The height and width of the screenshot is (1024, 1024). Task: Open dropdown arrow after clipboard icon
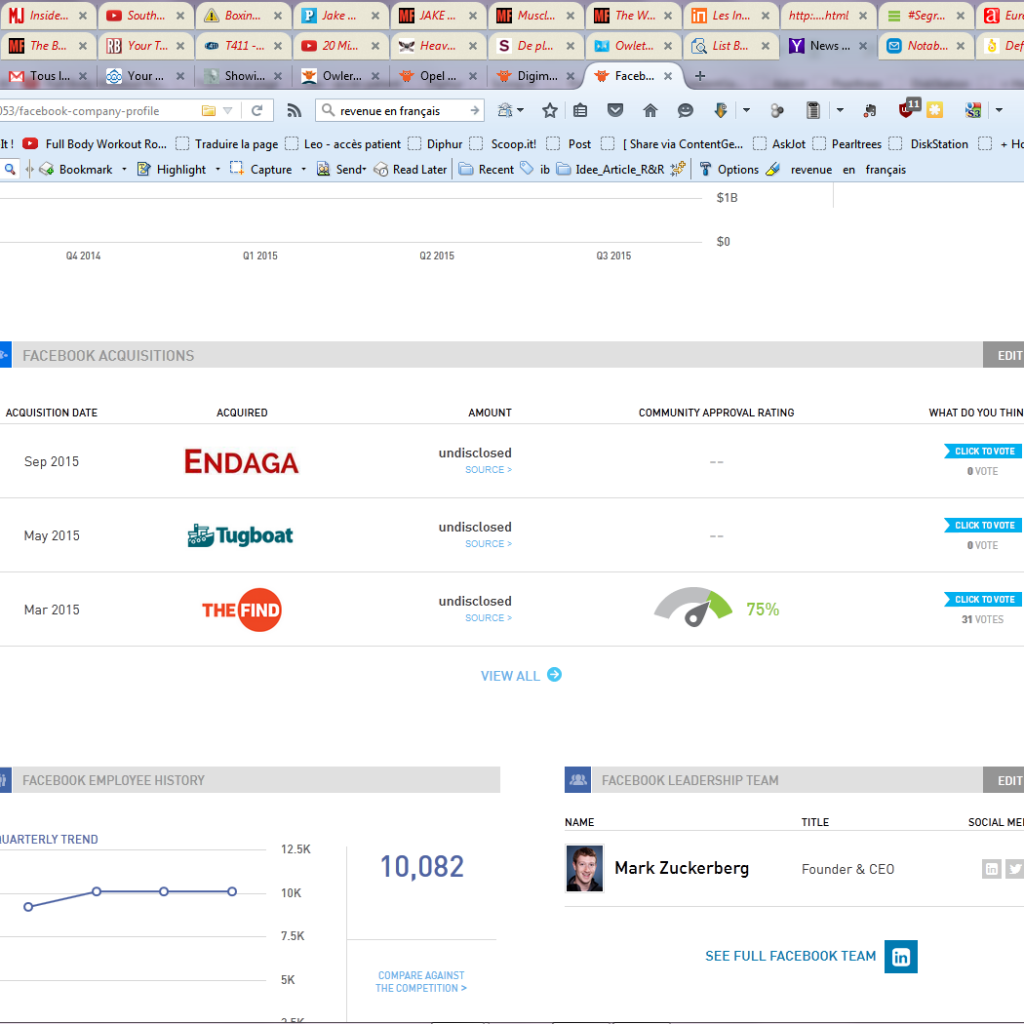840,110
